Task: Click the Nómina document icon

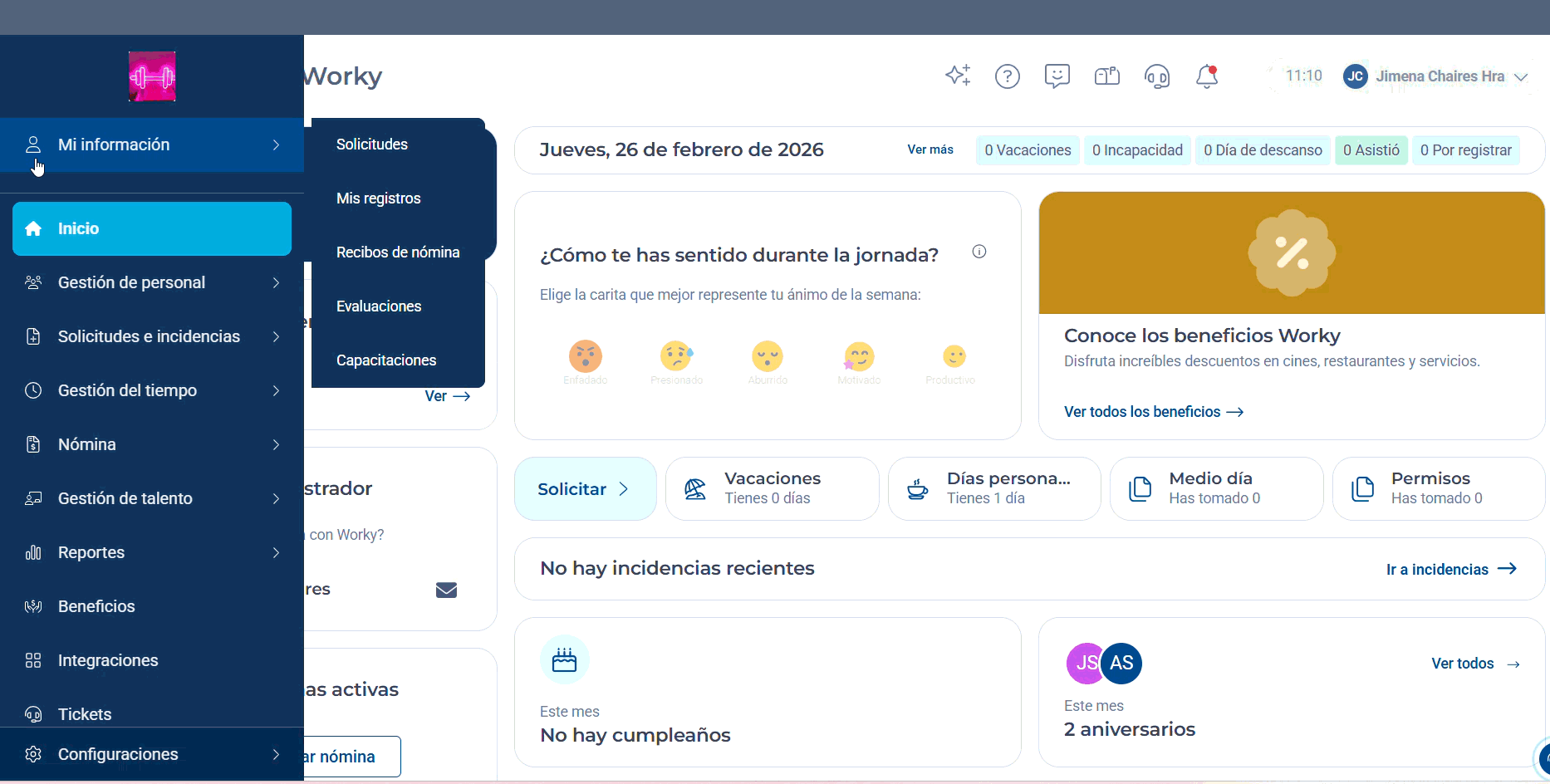Action: click(x=33, y=444)
